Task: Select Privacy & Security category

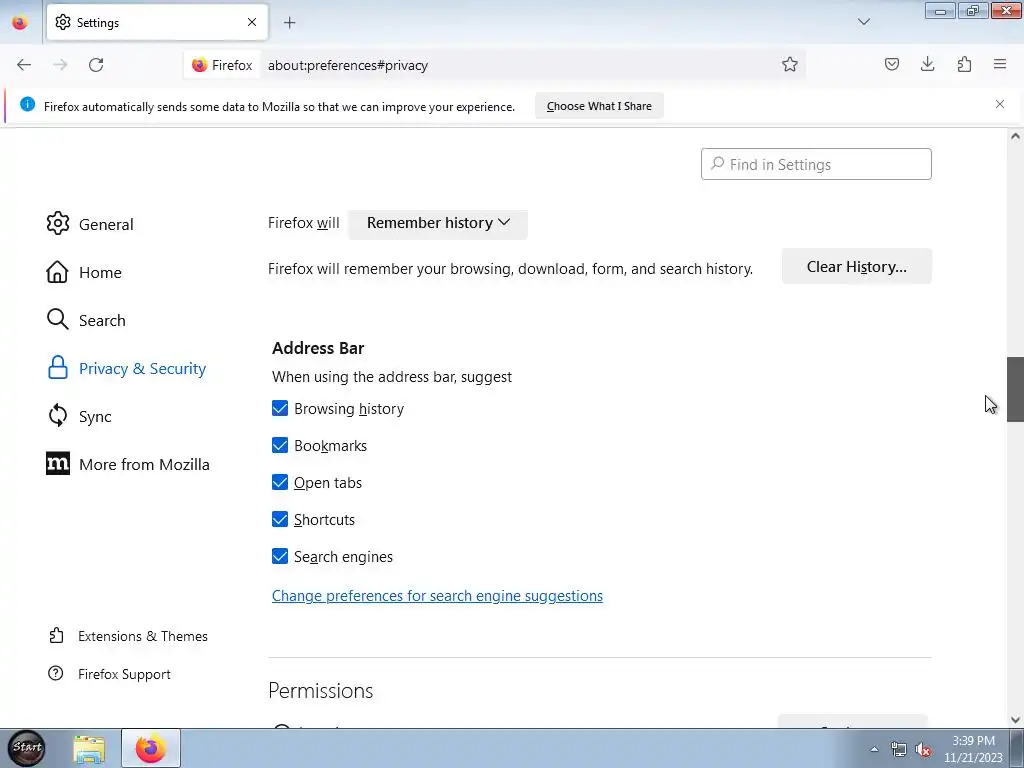Action: click(x=126, y=368)
